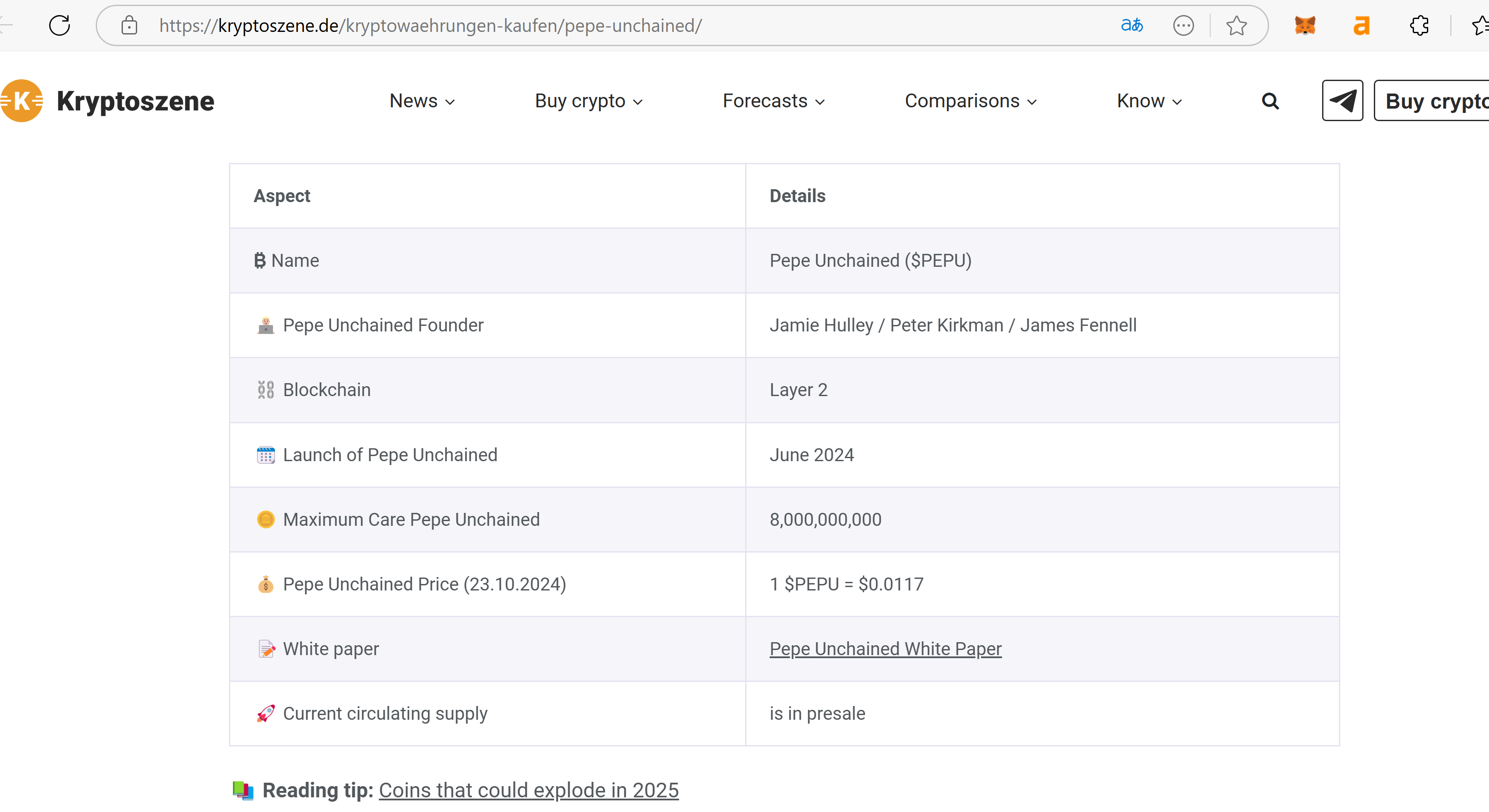Click the gold coin icon beside Maximum Care

pyautogui.click(x=265, y=519)
